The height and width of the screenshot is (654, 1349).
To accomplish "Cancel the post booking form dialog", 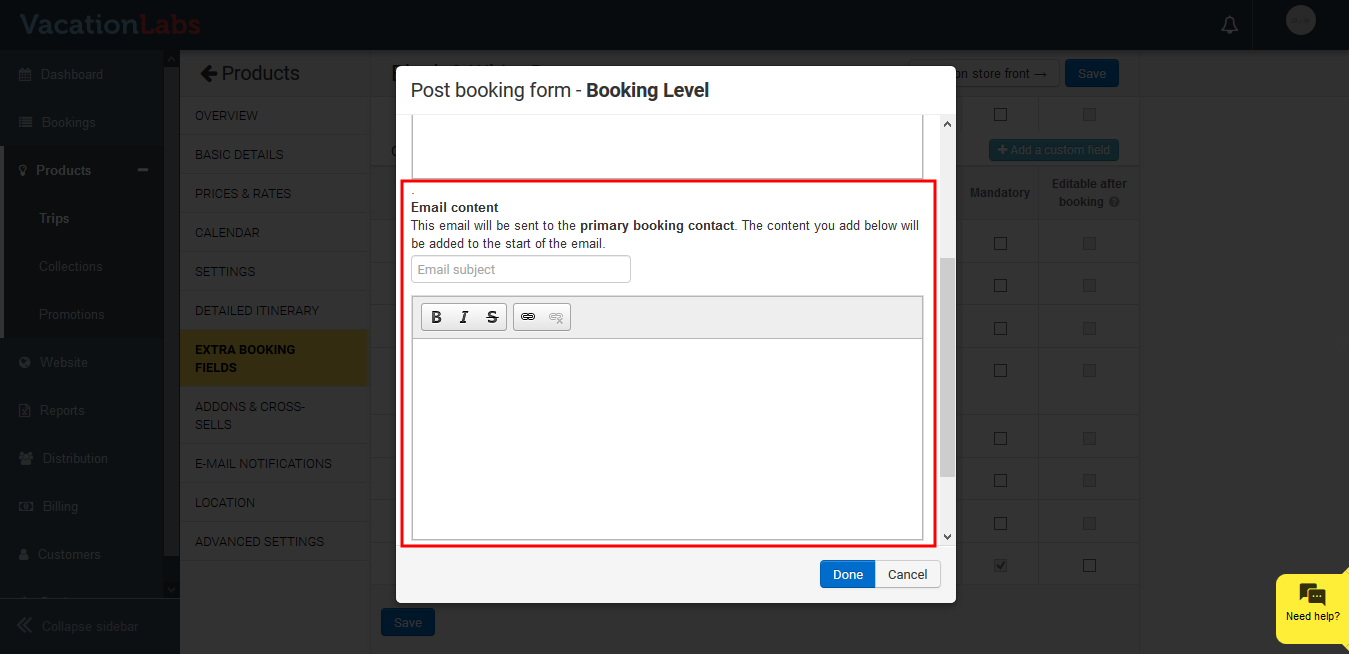I will [907, 574].
